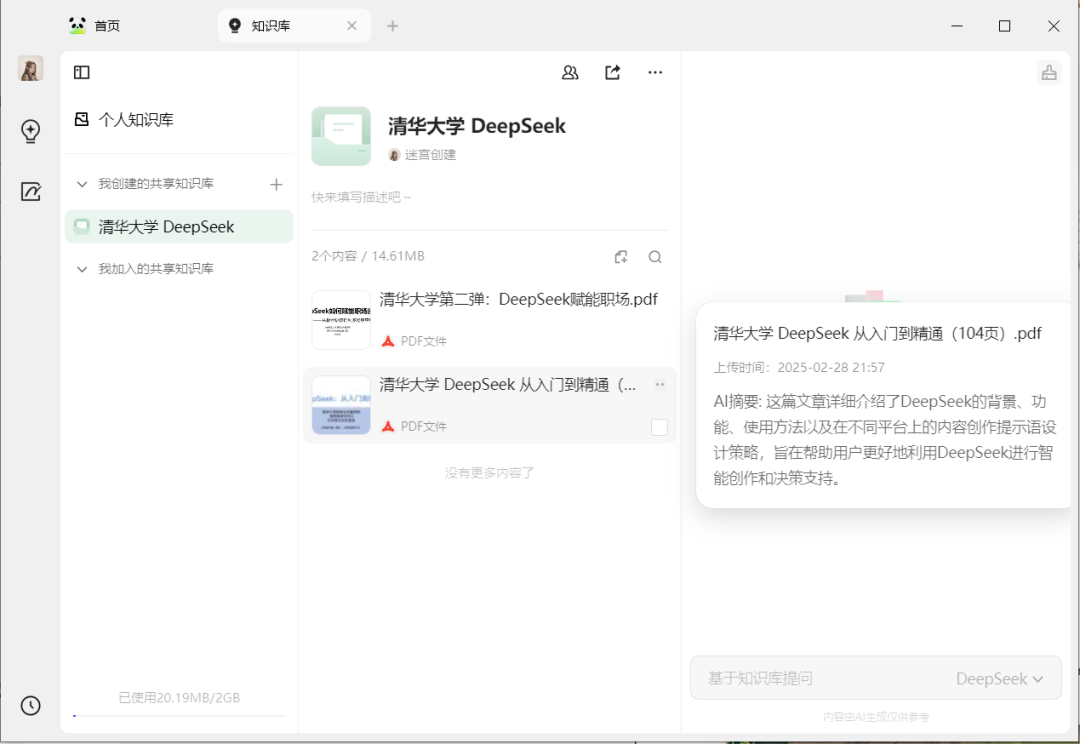
Task: Open history via the clock icon
Action: pyautogui.click(x=30, y=706)
